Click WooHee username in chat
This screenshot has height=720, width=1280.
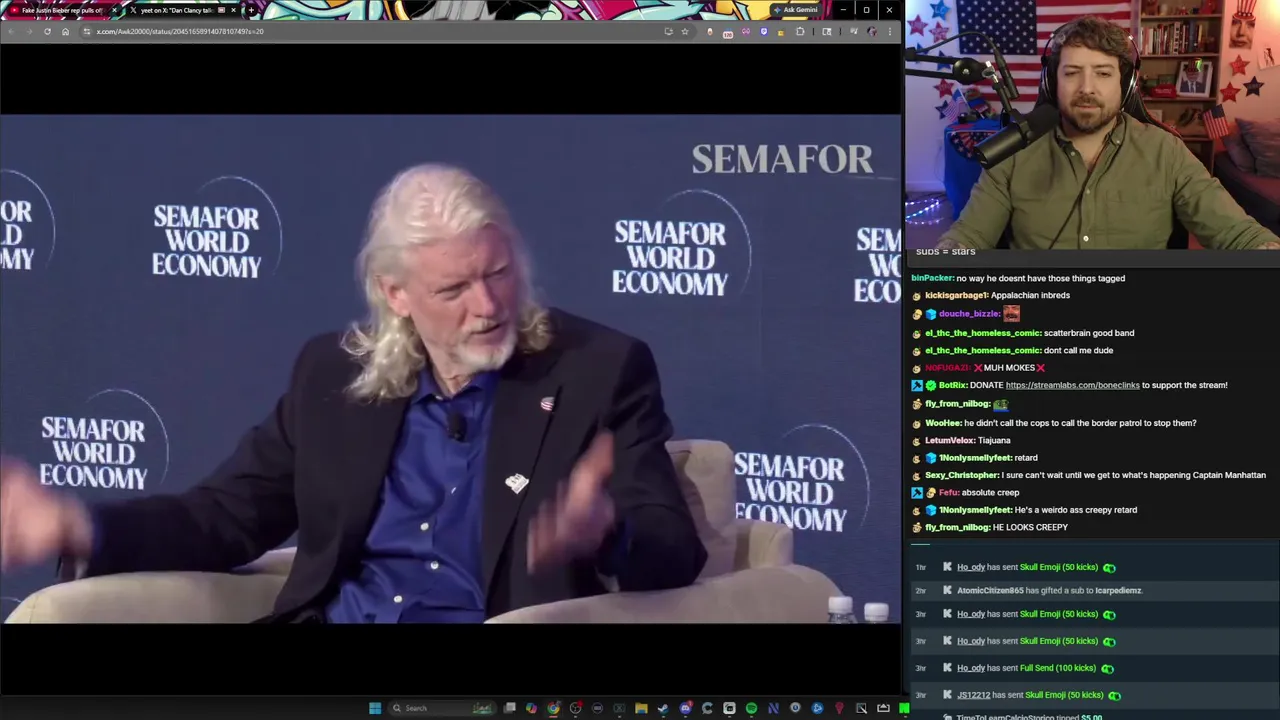coord(943,423)
